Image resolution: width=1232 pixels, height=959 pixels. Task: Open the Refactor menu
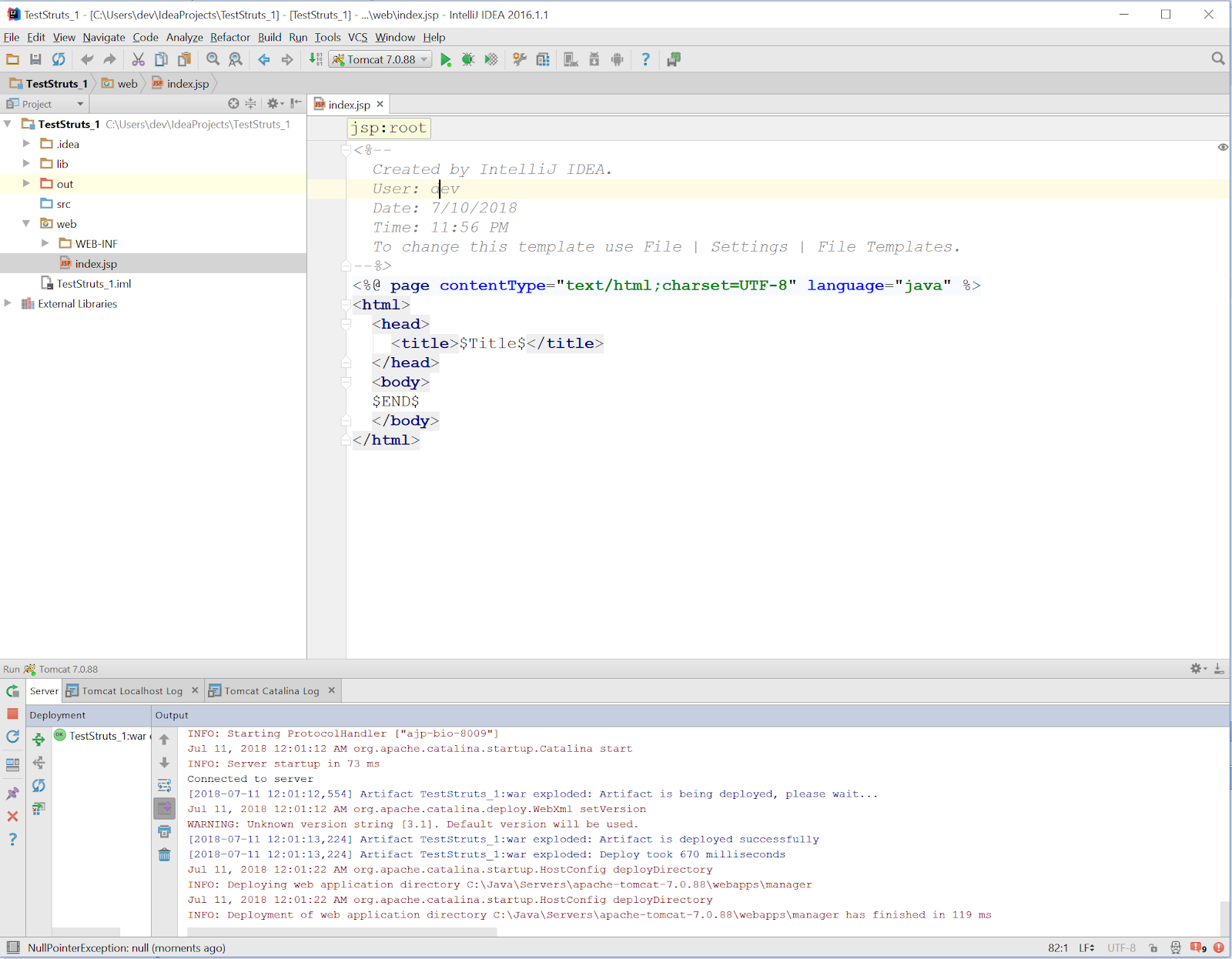pyautogui.click(x=229, y=37)
